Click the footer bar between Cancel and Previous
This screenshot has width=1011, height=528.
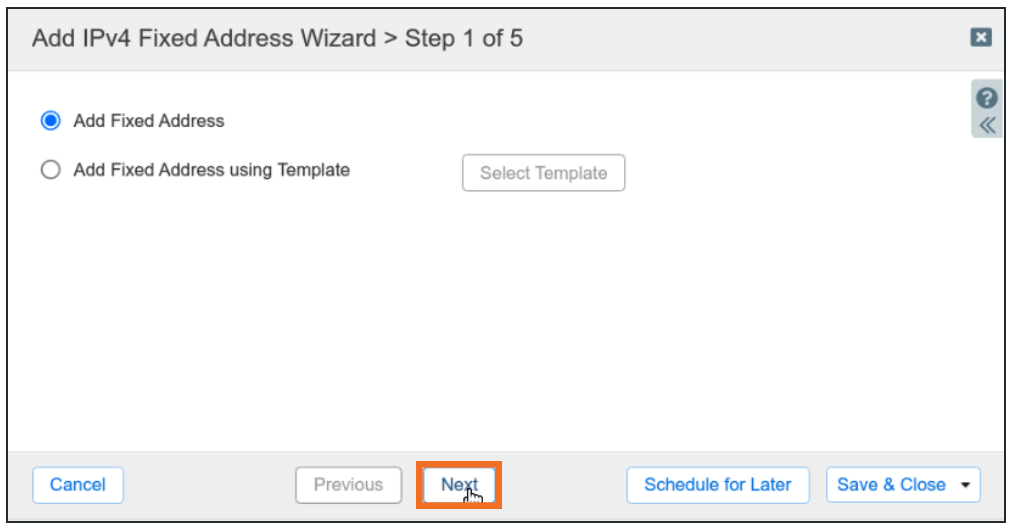[208, 485]
